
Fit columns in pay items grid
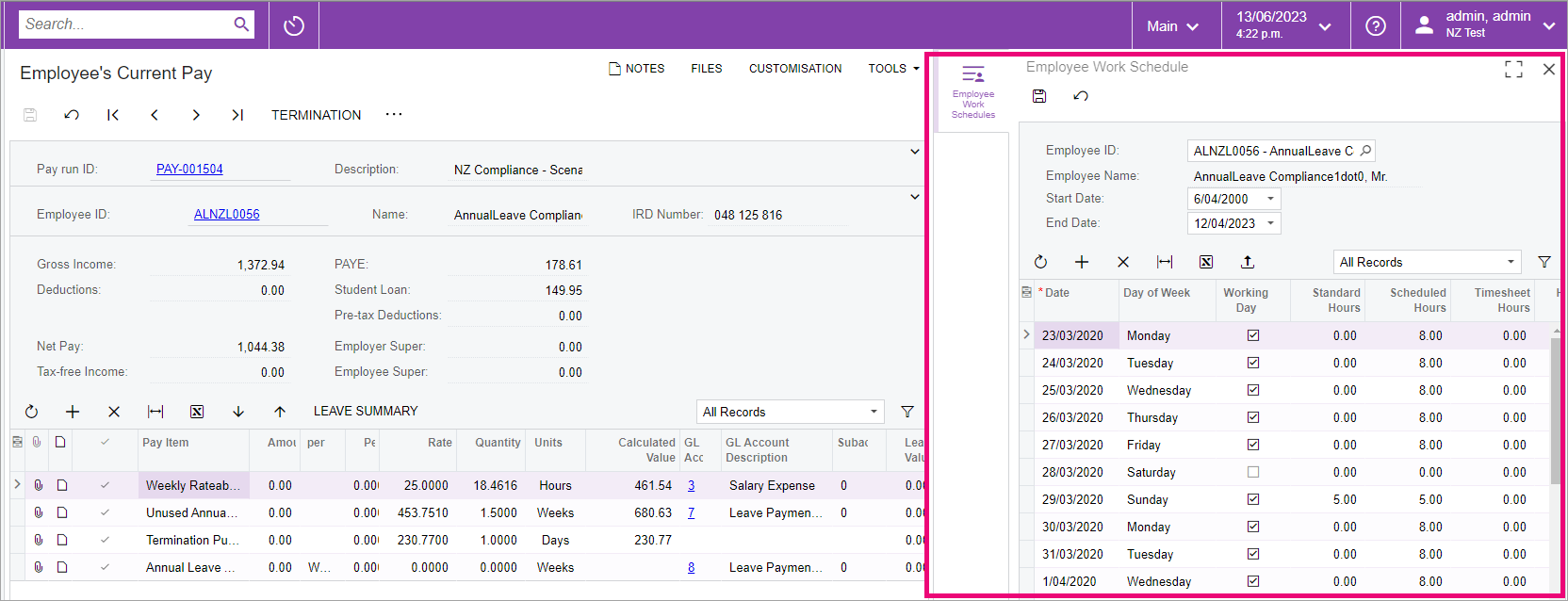coord(155,412)
